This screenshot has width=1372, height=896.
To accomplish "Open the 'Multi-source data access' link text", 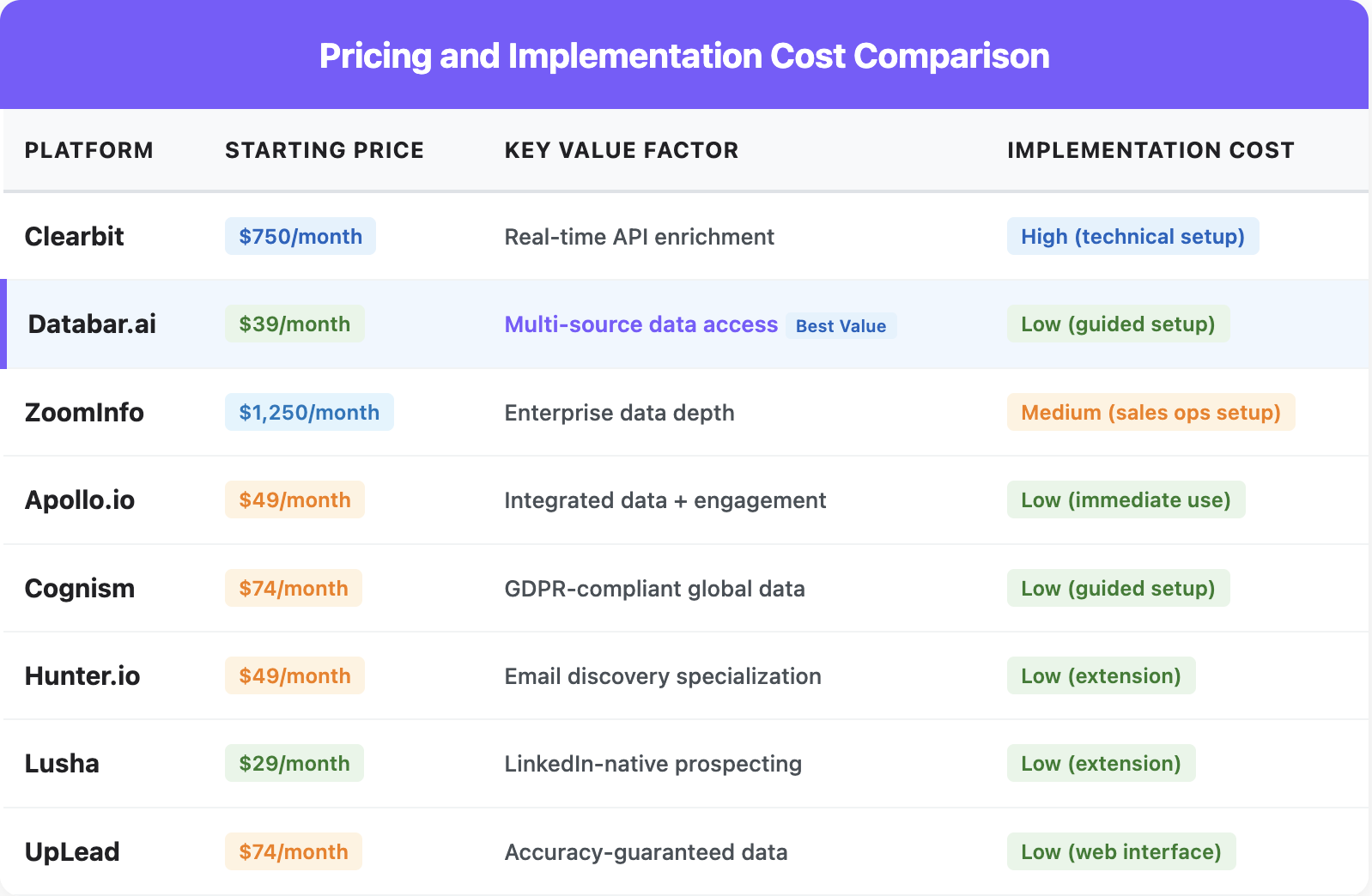I will tap(641, 324).
